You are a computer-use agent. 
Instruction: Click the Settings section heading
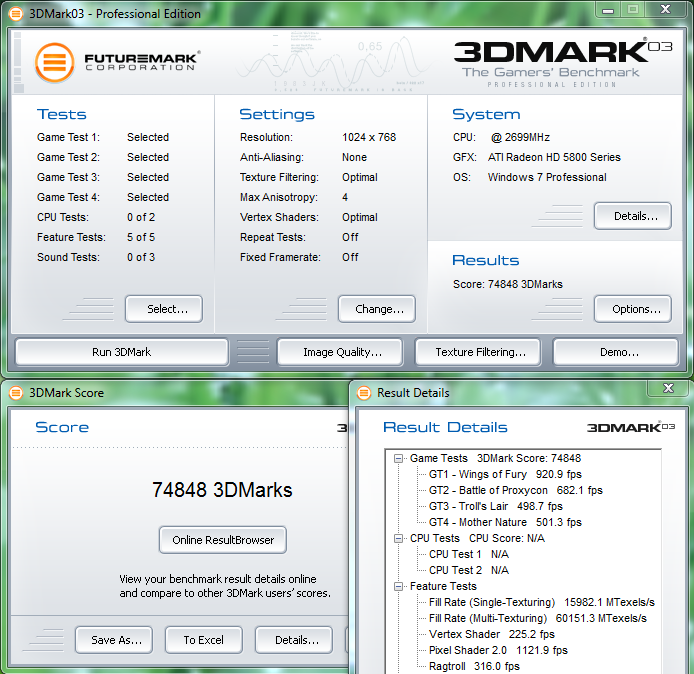(x=277, y=114)
